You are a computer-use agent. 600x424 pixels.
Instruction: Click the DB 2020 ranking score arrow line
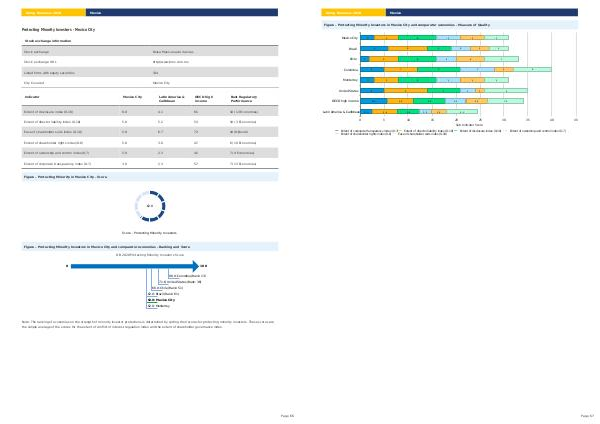point(133,267)
